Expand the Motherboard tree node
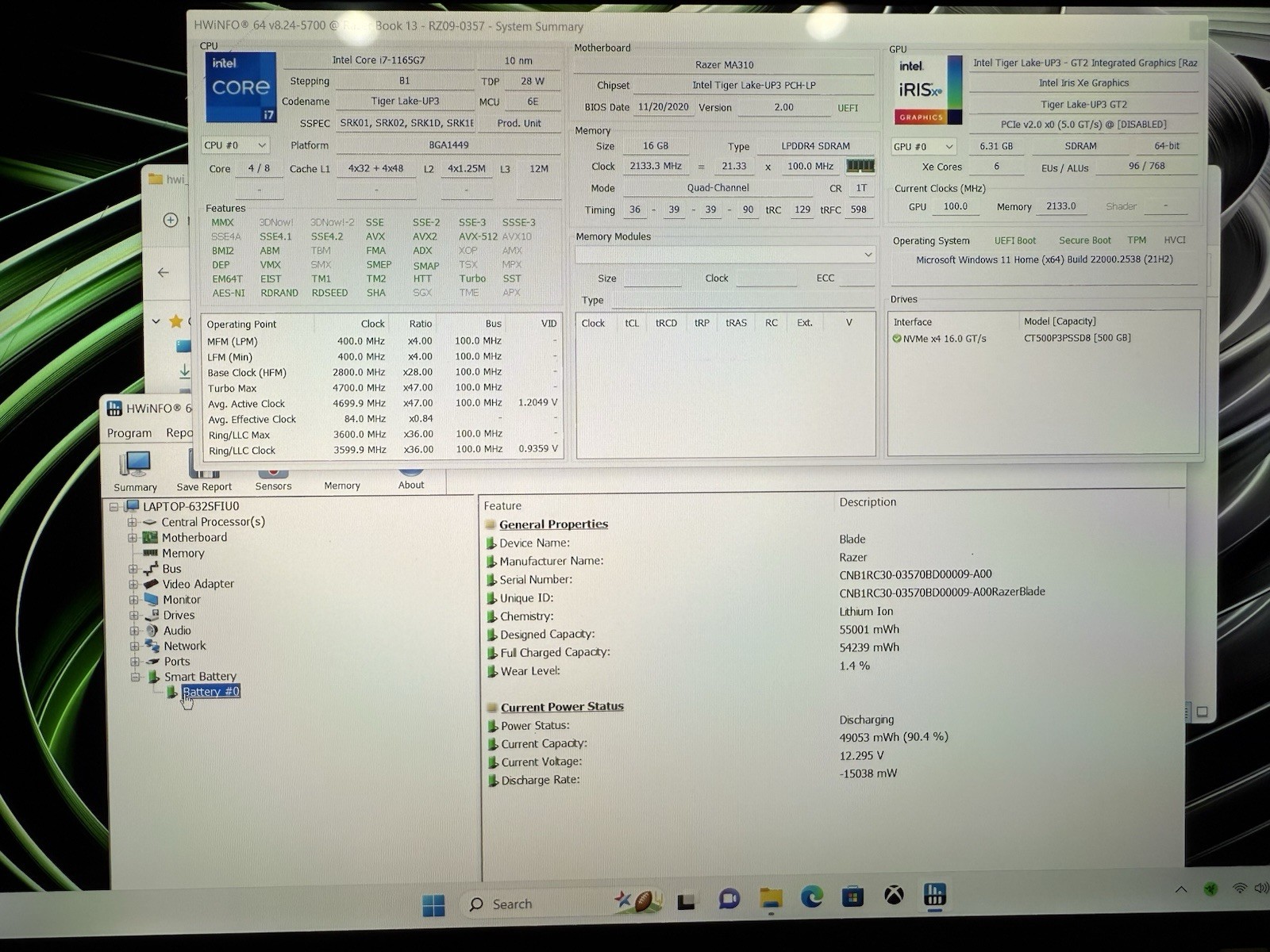Image resolution: width=1270 pixels, height=952 pixels. [133, 538]
